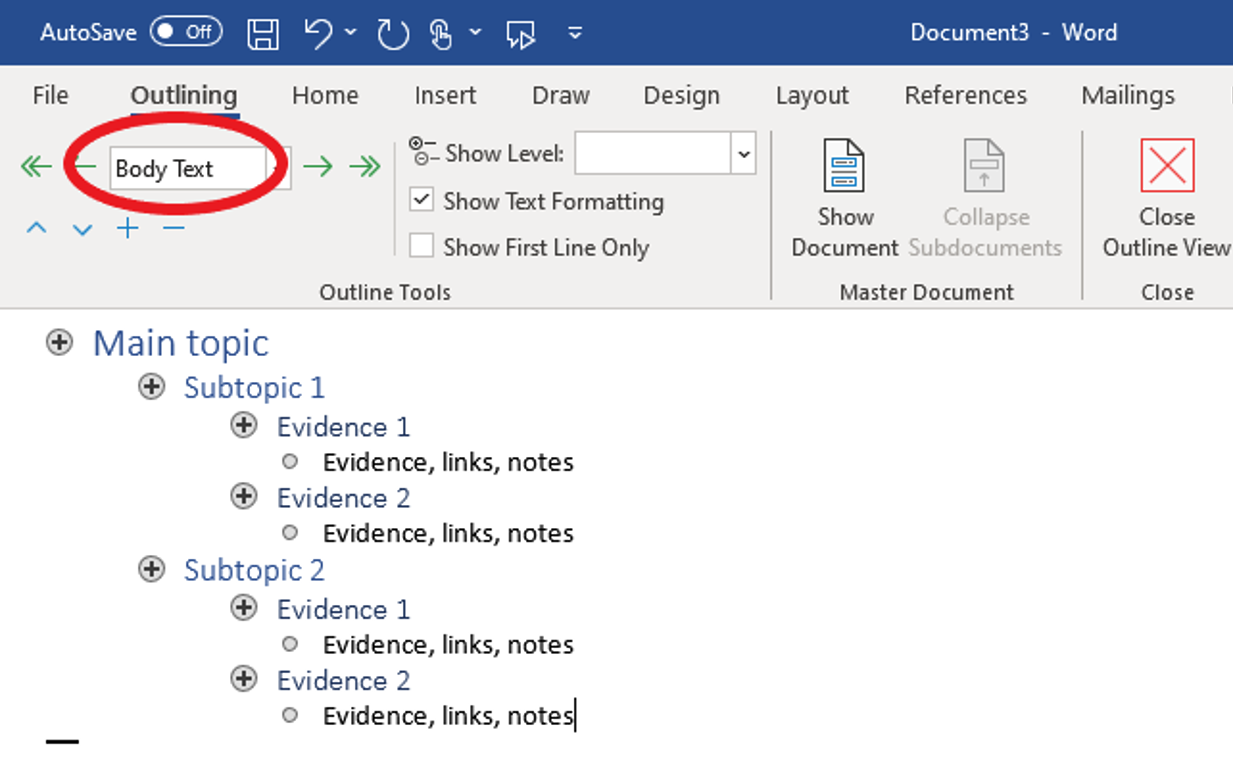Click Evidence 2 text under Subtopic 1
Image resolution: width=1233 pixels, height=763 pixels.
coord(343,498)
